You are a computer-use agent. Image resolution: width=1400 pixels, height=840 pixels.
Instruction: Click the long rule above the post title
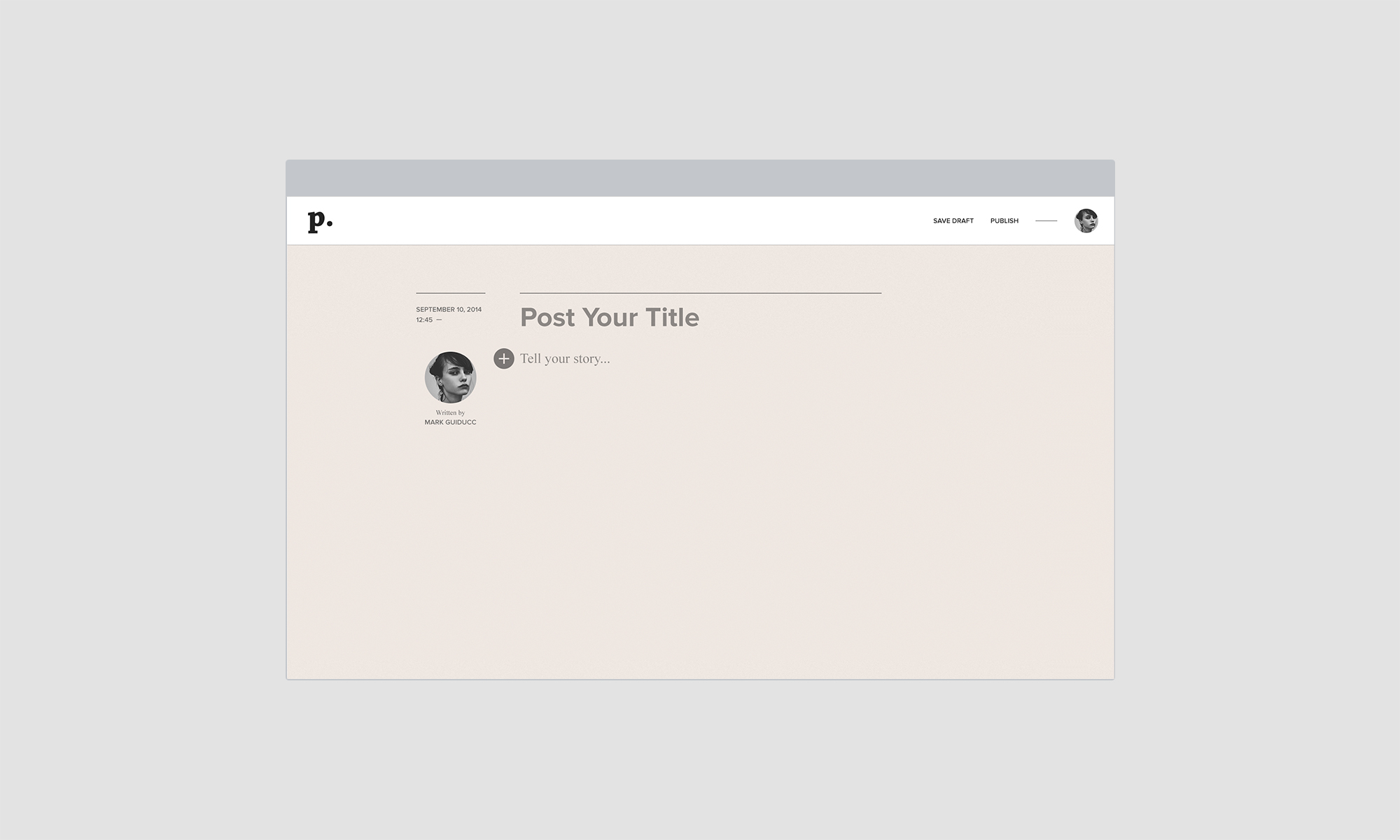[700, 293]
